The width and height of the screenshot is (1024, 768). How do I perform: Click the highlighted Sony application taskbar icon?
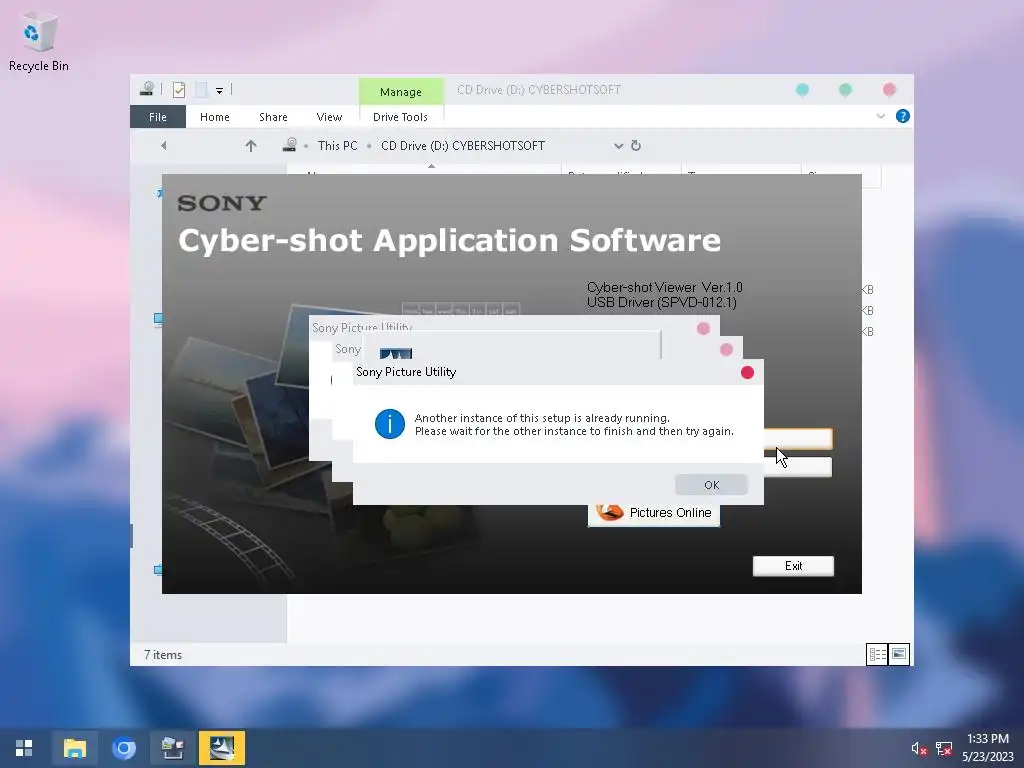(222, 748)
